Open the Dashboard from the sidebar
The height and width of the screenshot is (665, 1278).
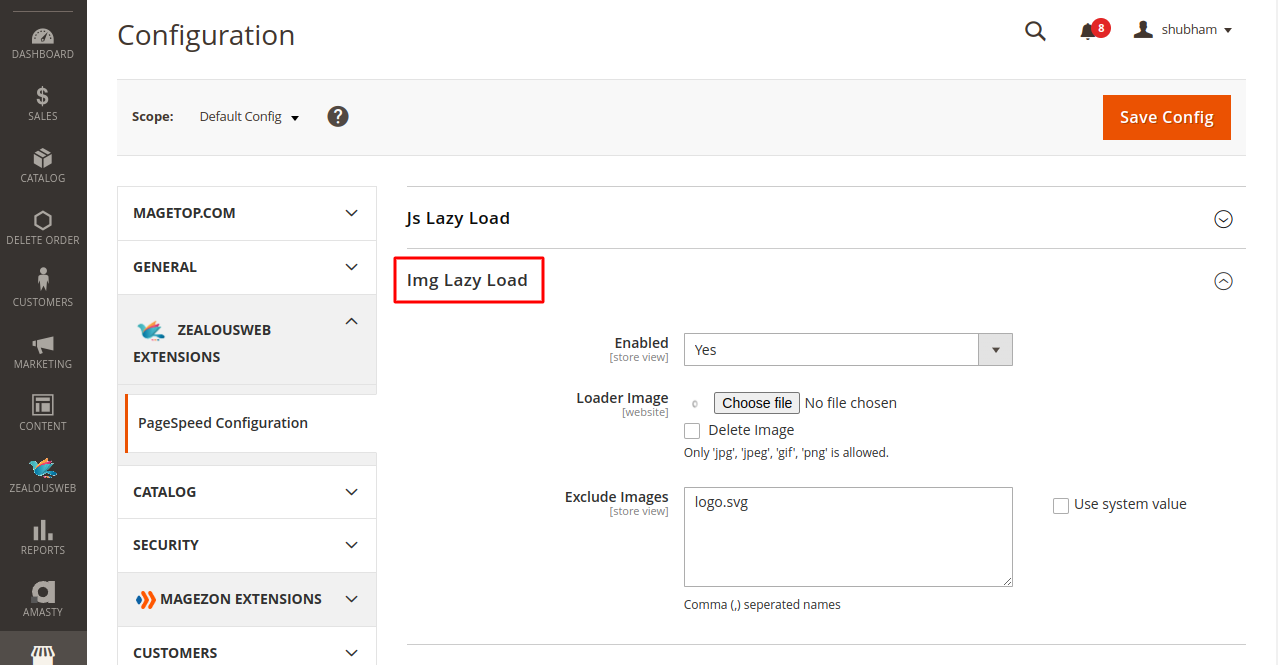(43, 43)
